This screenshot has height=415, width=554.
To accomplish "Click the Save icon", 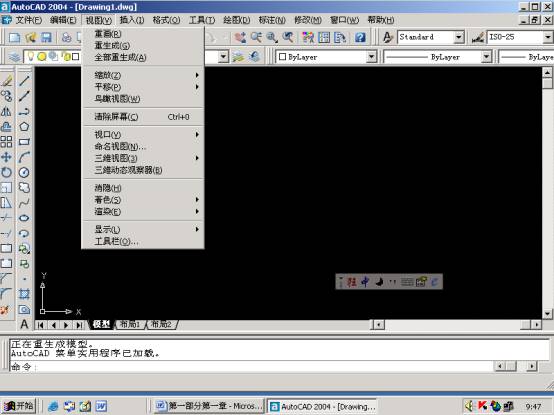I will [46, 37].
